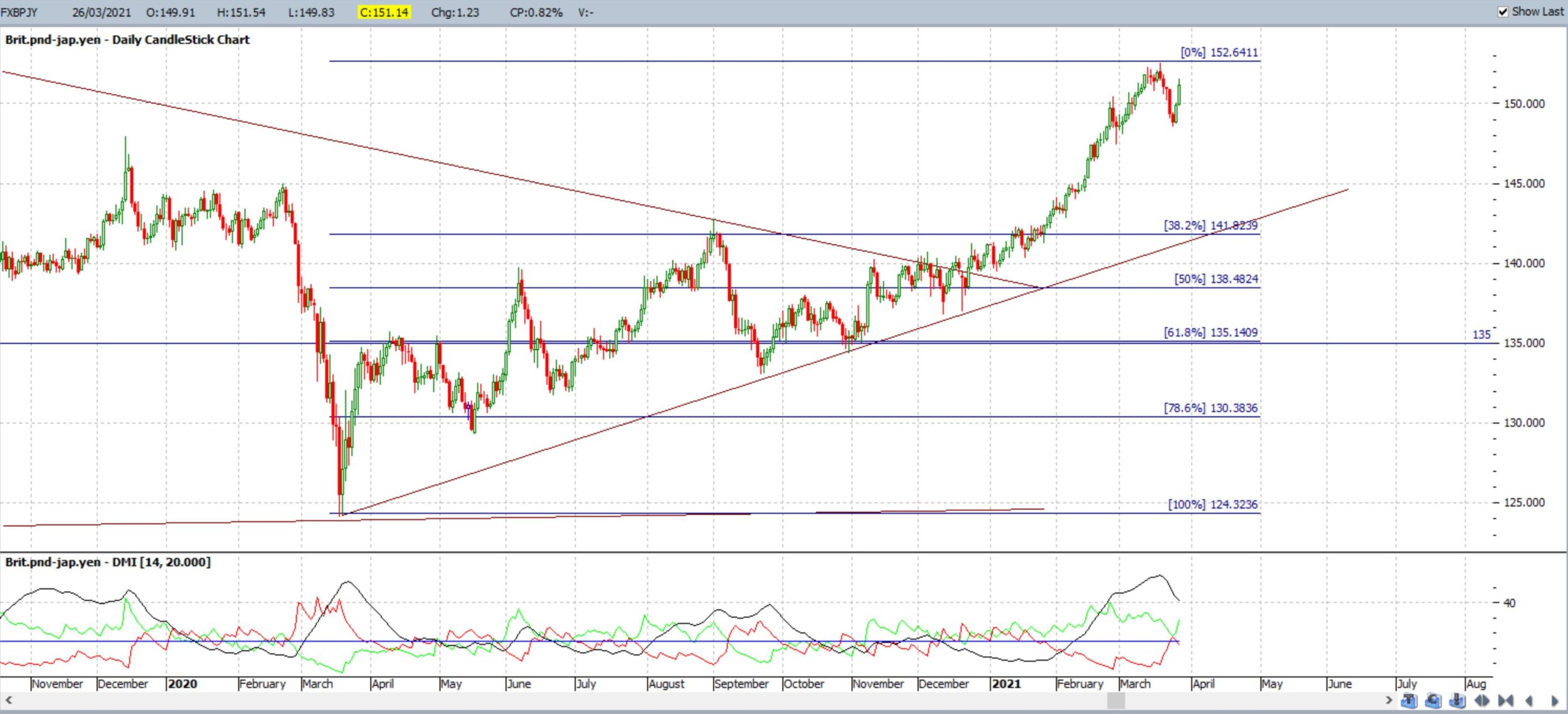The image size is (1568, 714).
Task: Click the 130.000 price axis label
Action: [1524, 422]
